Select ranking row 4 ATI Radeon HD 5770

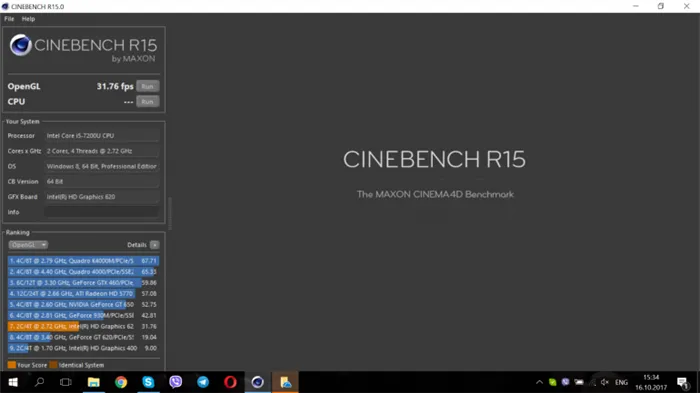point(83,293)
